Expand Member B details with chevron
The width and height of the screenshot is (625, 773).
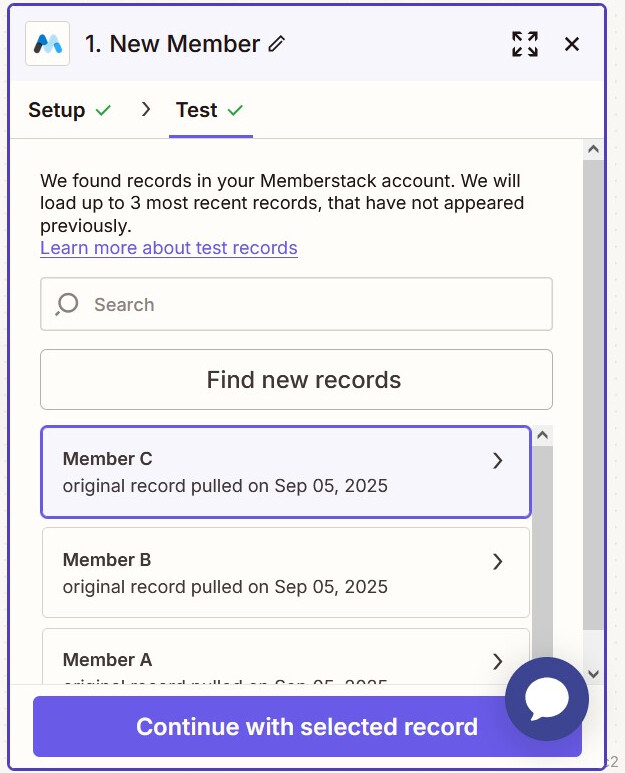498,562
